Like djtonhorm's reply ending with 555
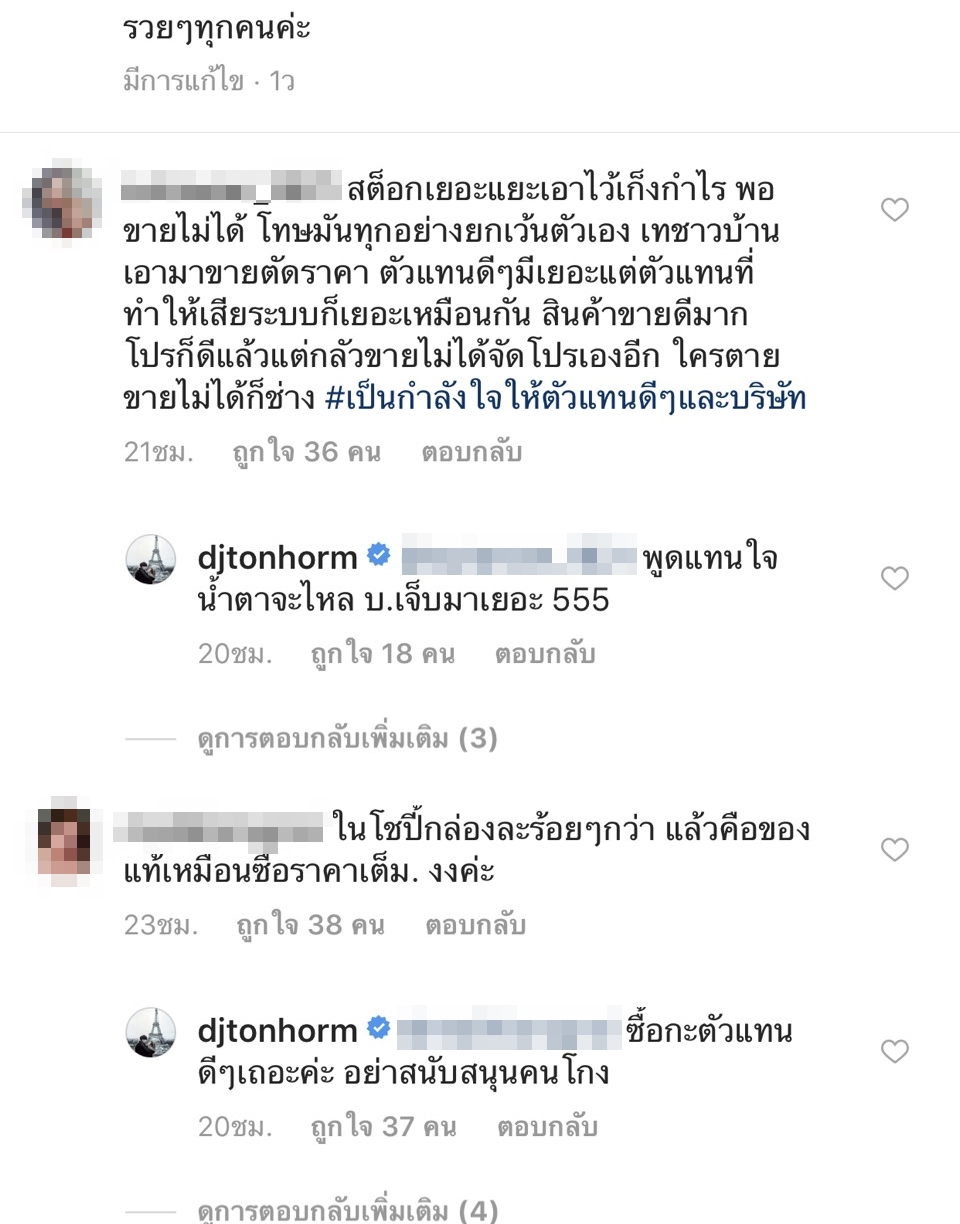Screen dimensions: 960x1224 tap(894, 578)
